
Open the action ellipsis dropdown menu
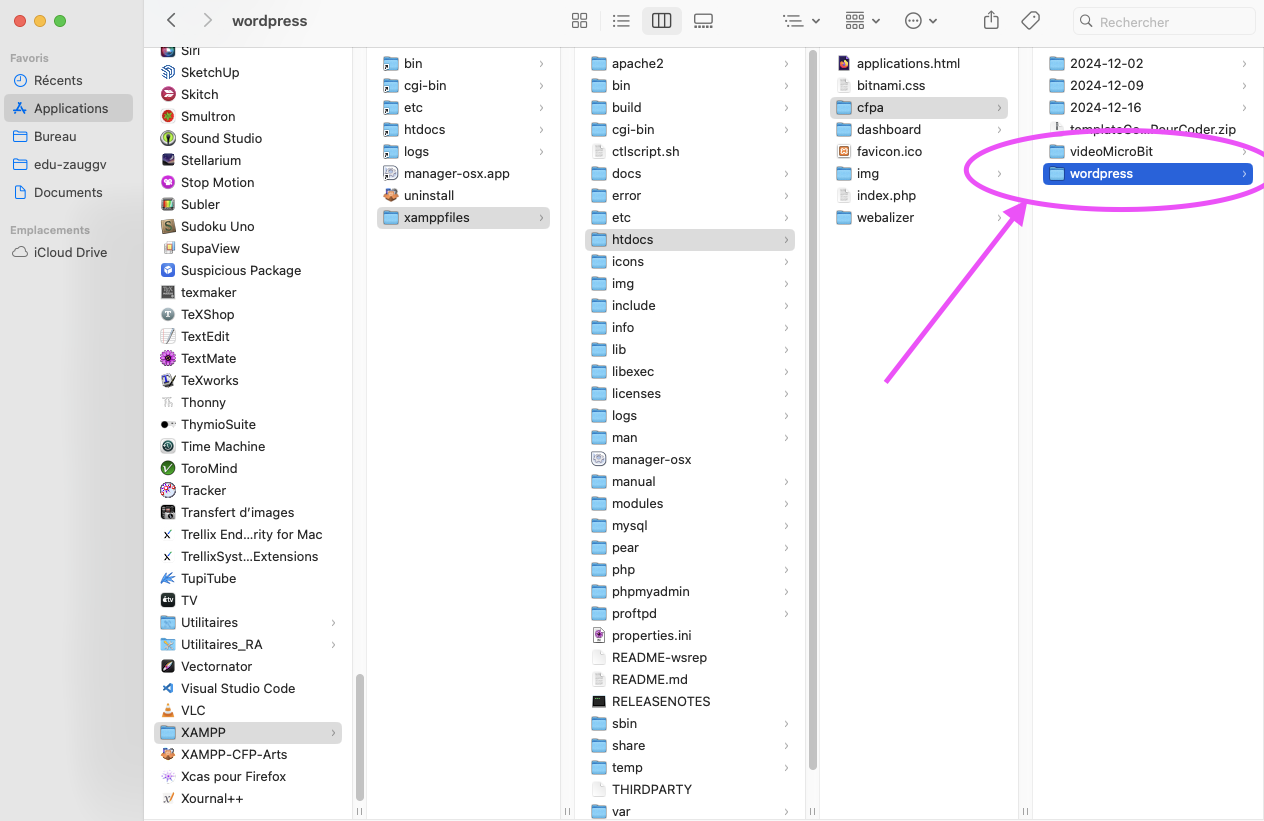click(921, 21)
